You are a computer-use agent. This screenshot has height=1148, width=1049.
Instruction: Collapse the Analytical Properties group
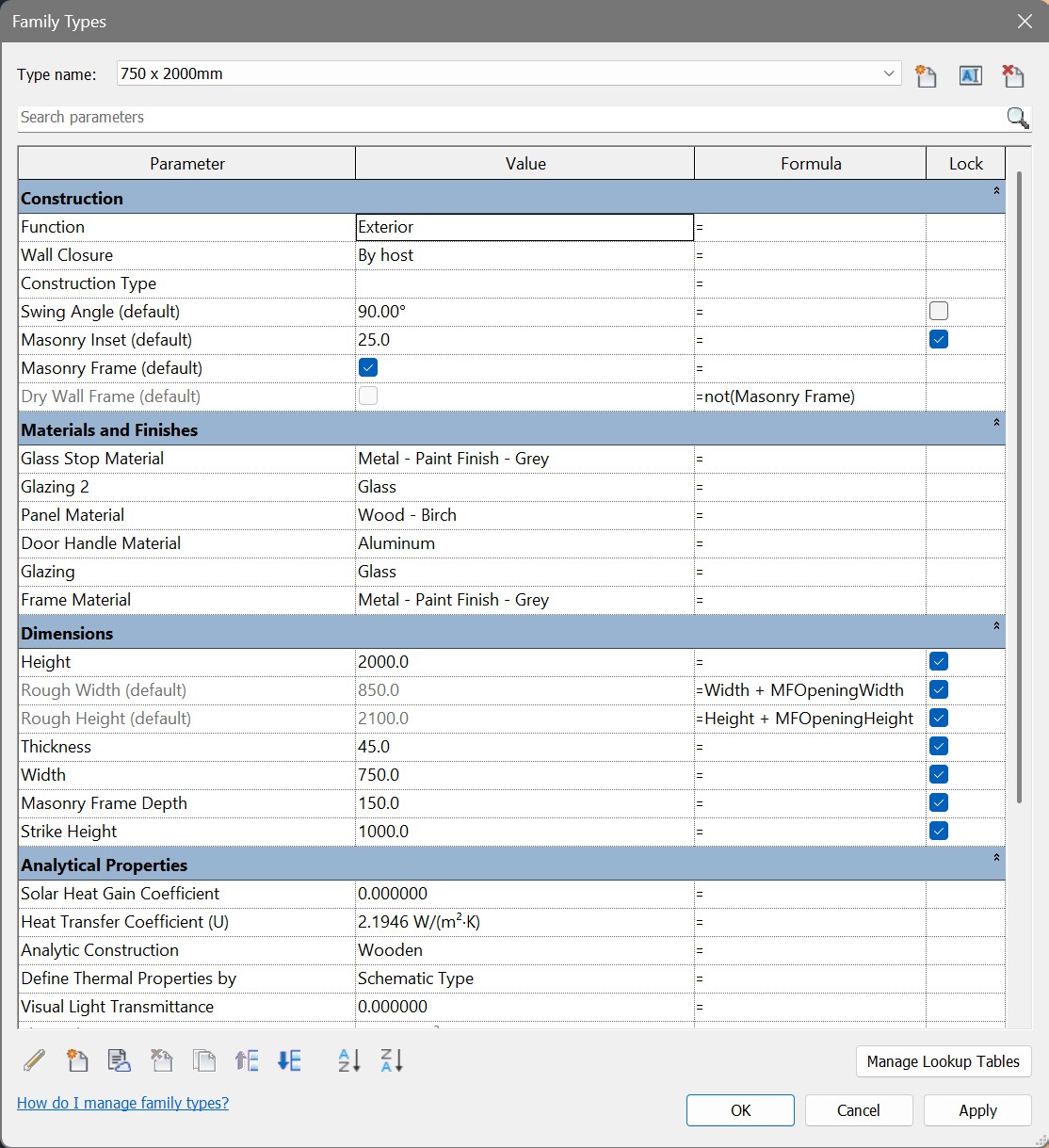click(996, 858)
